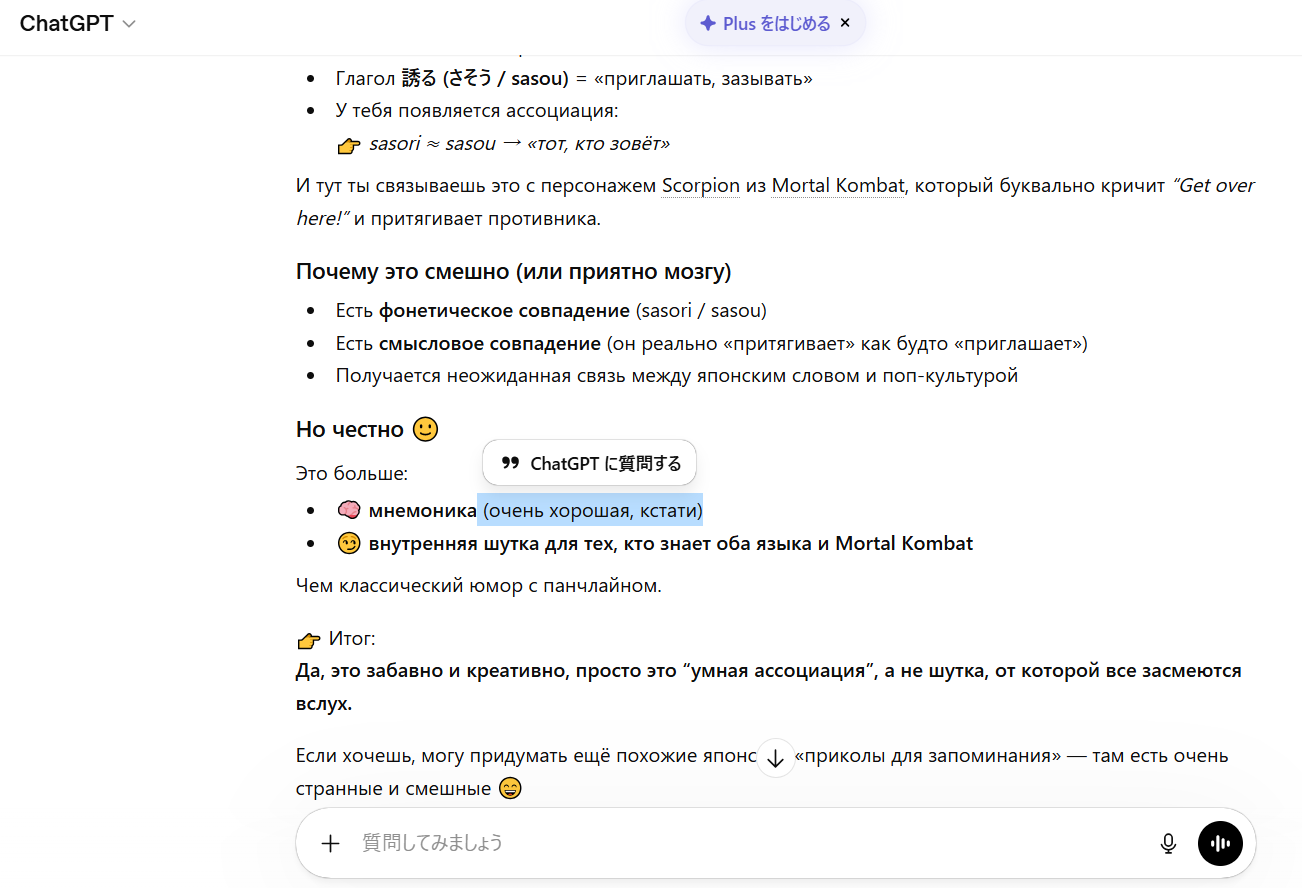Image resolution: width=1302 pixels, height=888 pixels.
Task: Click the winking emoji before "внутренняя шутка"
Action: [349, 544]
